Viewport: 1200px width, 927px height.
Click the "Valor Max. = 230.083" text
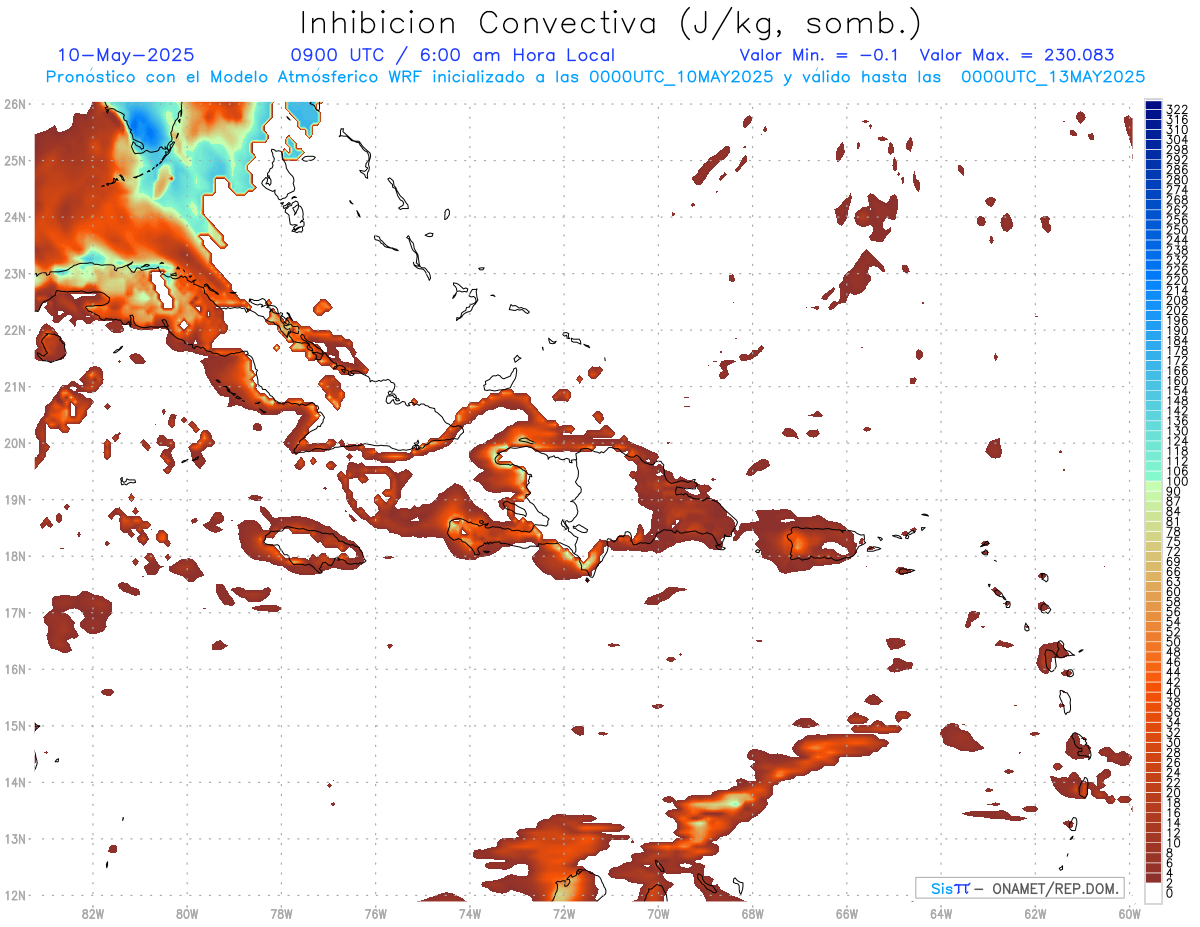(1017, 55)
